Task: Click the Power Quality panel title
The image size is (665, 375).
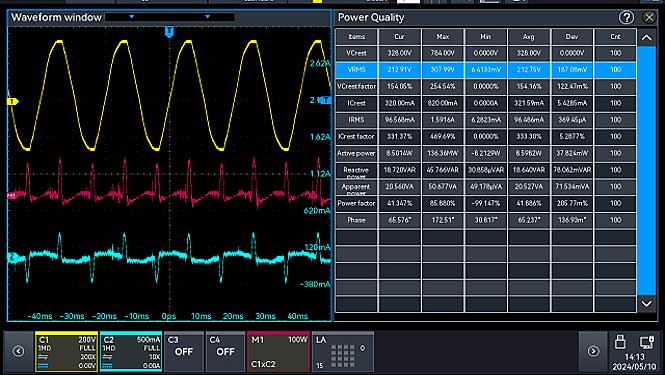Action: click(371, 17)
